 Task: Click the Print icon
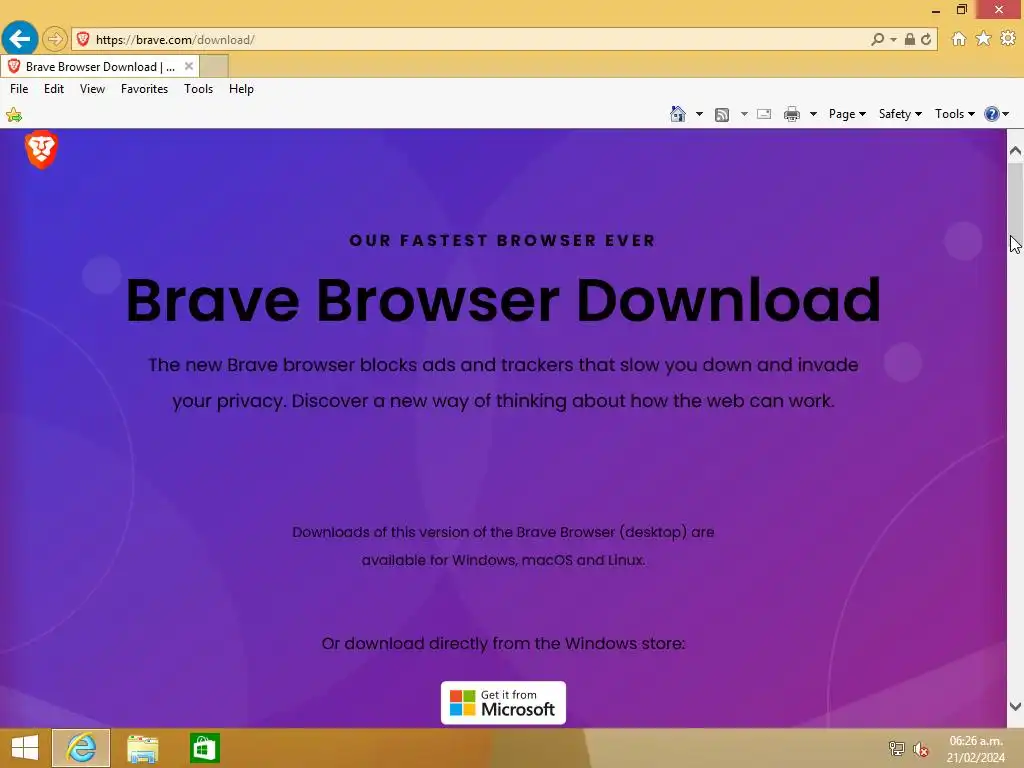[792, 114]
